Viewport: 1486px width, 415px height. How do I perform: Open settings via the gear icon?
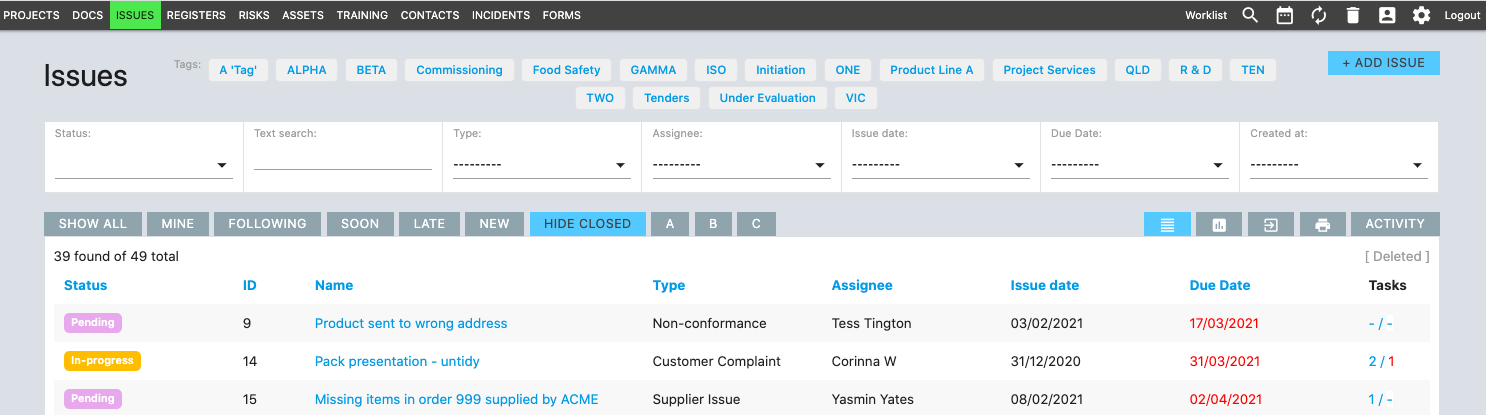pos(1421,15)
